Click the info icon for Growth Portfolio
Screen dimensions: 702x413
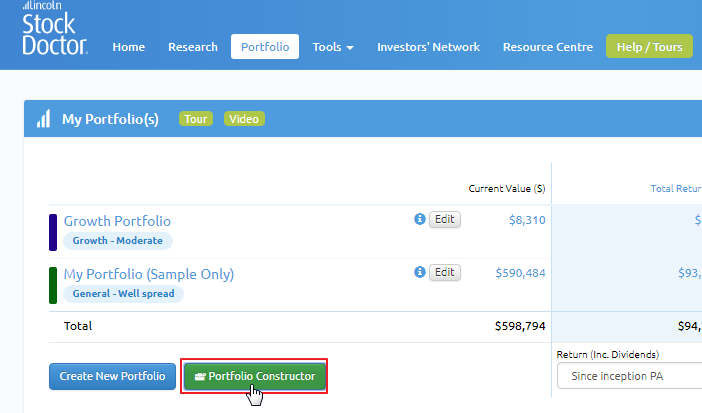pos(419,219)
